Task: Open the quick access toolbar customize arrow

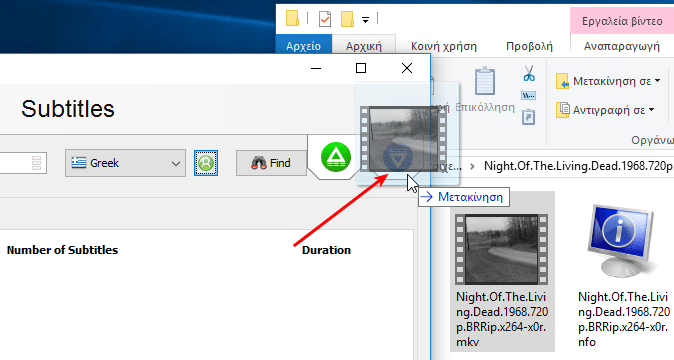Action: coord(365,19)
